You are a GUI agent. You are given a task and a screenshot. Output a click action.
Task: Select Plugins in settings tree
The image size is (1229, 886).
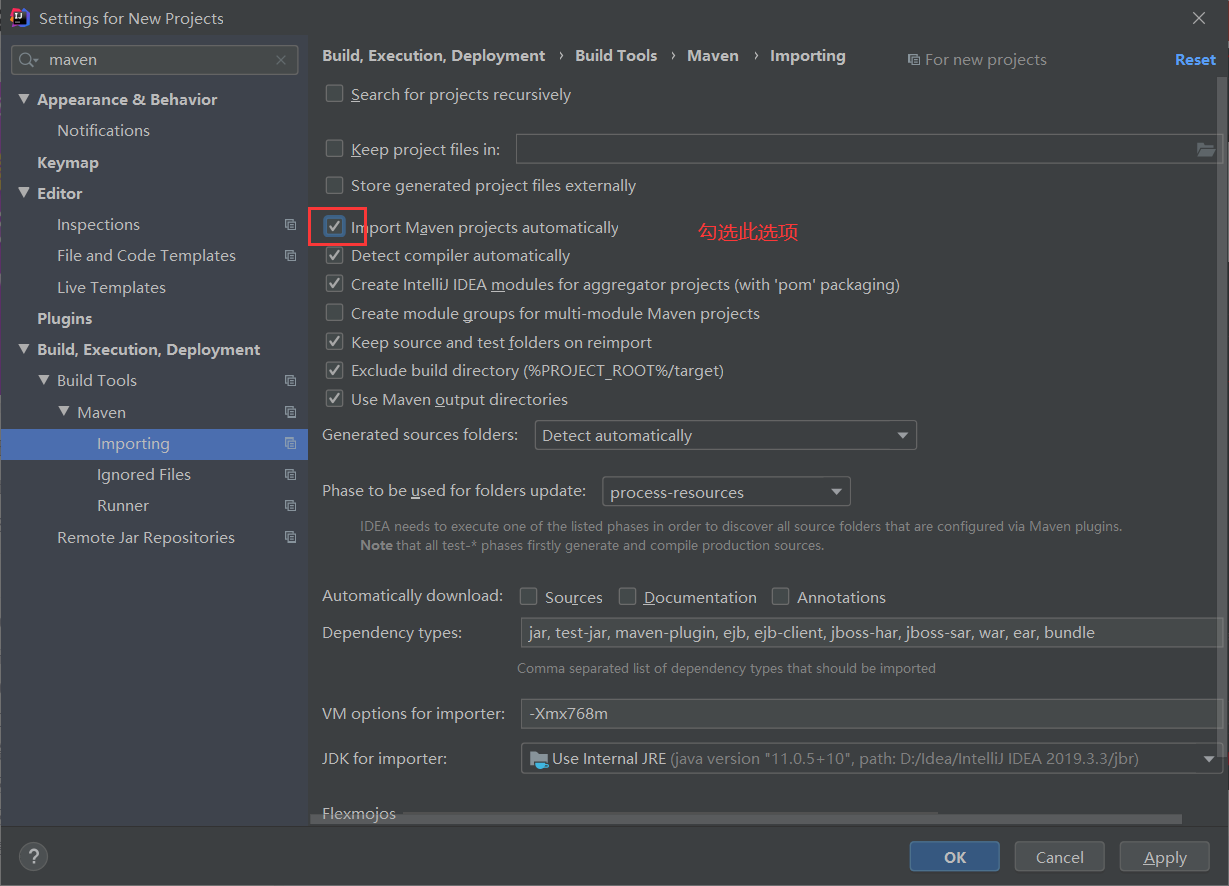(x=64, y=318)
